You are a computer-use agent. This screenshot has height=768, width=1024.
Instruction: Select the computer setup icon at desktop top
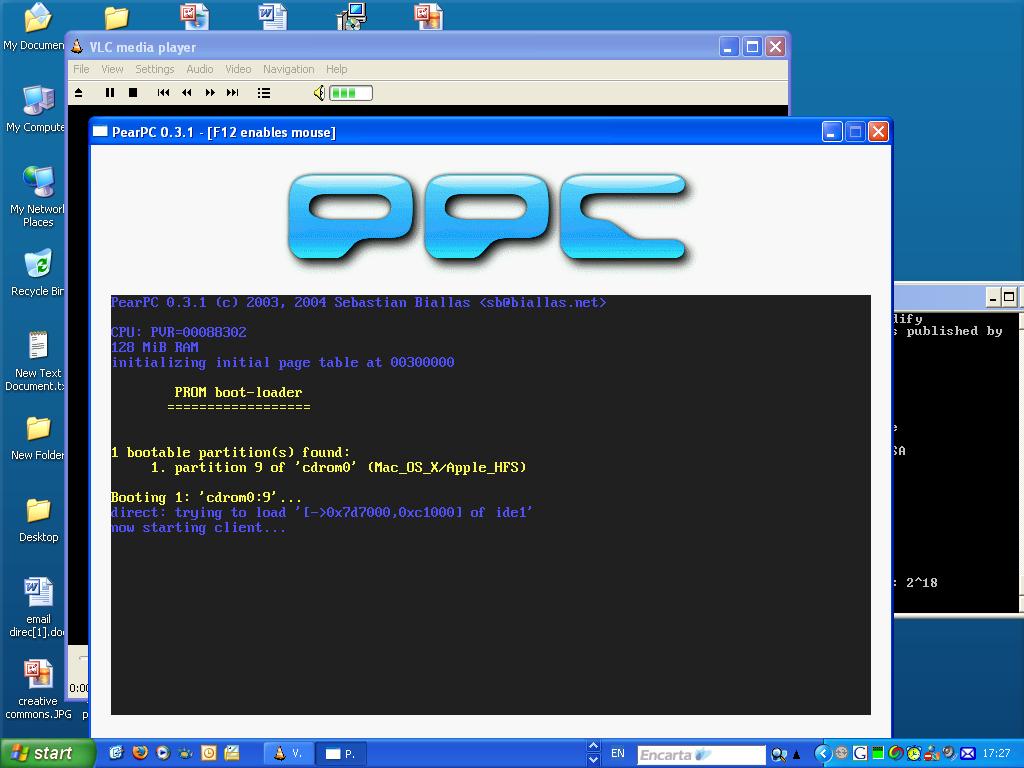pos(351,16)
